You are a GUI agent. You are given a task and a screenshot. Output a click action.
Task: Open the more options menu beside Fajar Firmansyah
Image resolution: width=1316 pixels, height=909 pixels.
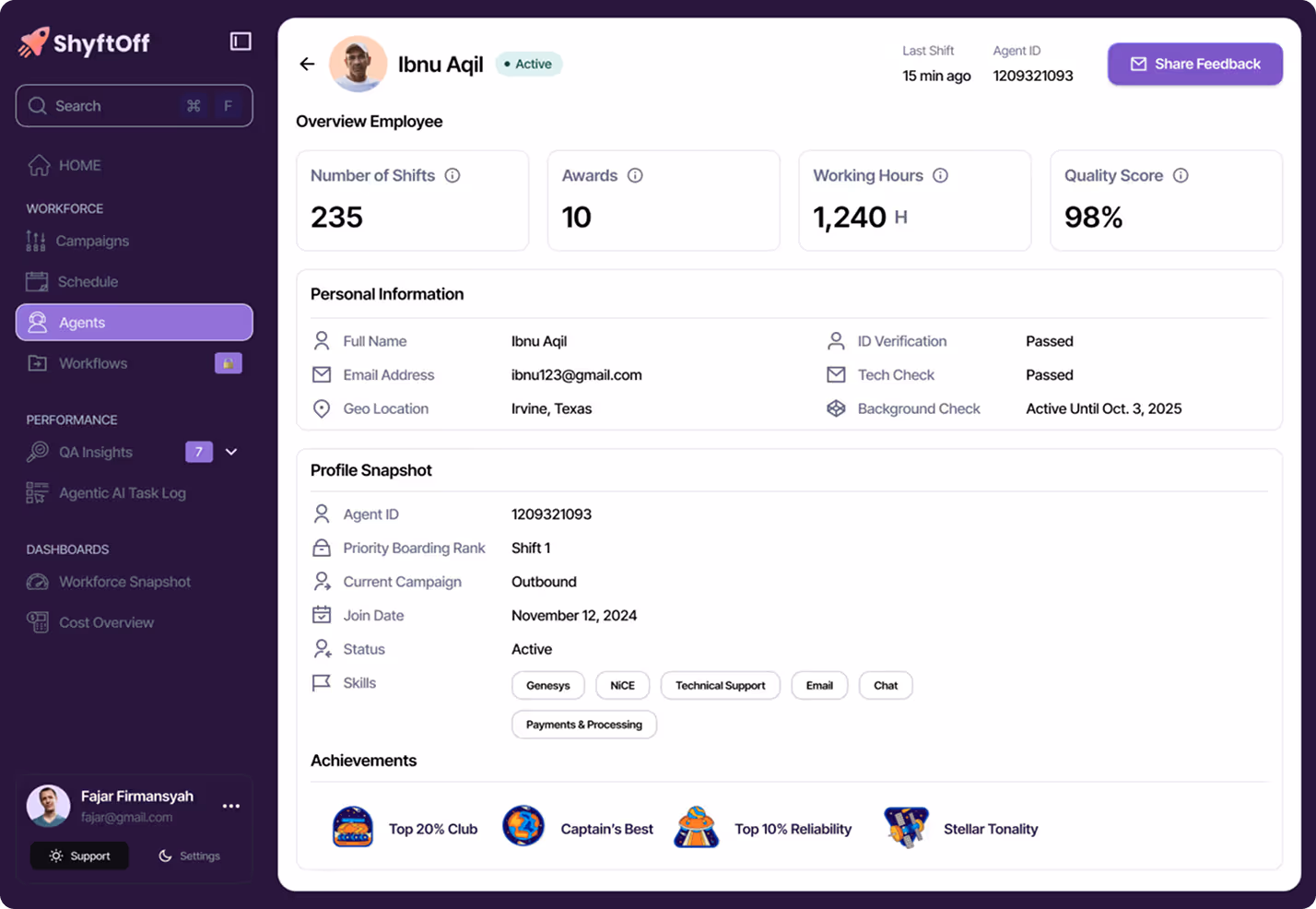pos(230,806)
